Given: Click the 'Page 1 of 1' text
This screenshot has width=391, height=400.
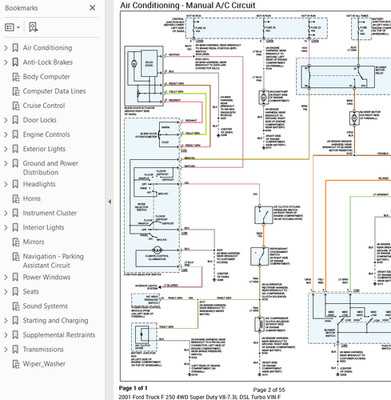Looking at the screenshot, I should pos(133,388).
